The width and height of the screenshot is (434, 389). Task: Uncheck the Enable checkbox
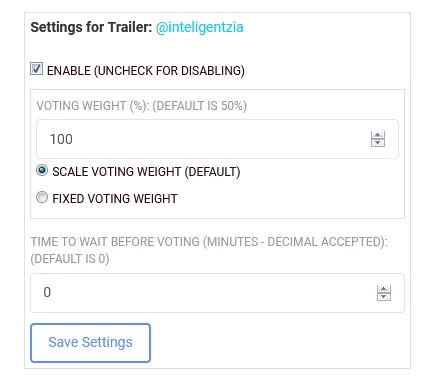pyautogui.click(x=36, y=69)
